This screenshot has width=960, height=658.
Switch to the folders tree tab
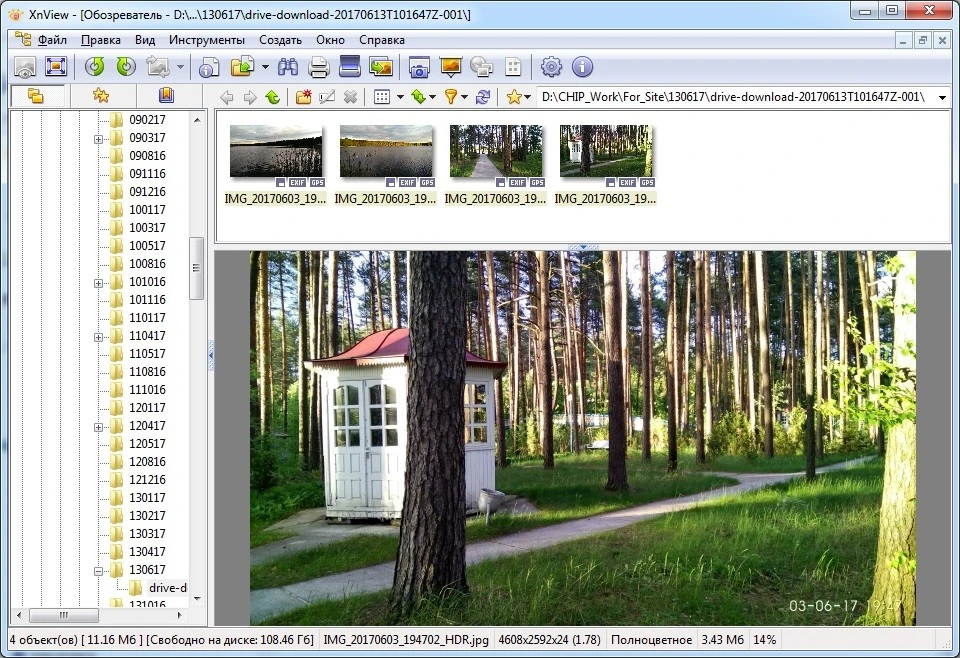(36, 96)
